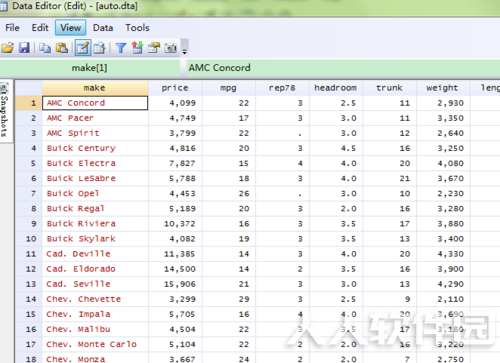Click the AMC Pacer cell
The height and width of the screenshot is (363, 500).
(95, 118)
